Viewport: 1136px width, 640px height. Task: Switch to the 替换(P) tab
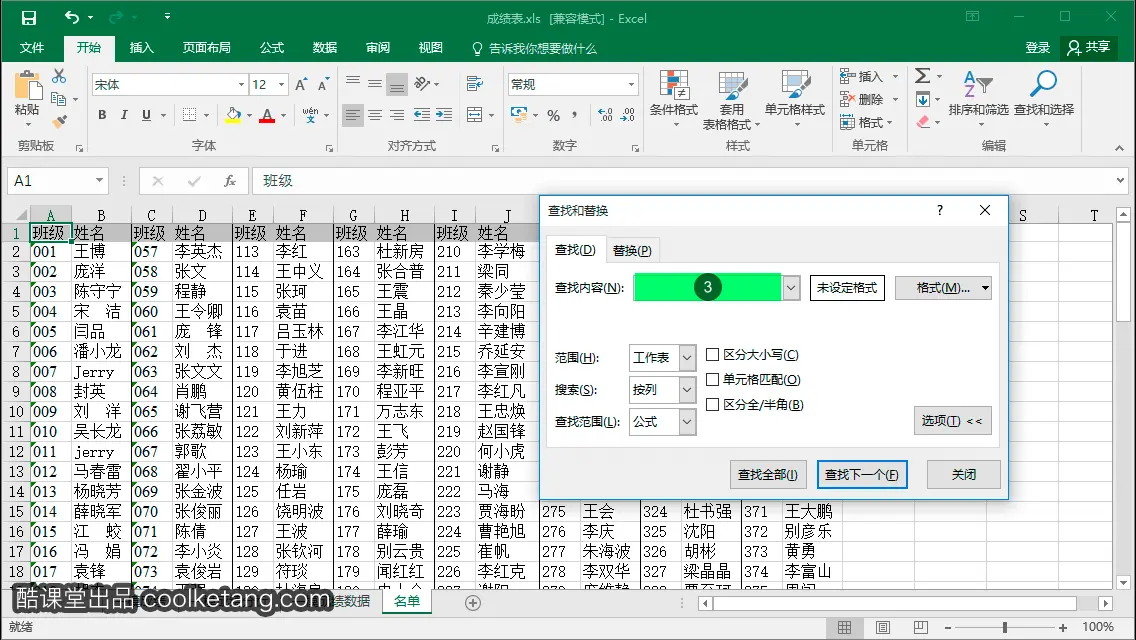(632, 251)
